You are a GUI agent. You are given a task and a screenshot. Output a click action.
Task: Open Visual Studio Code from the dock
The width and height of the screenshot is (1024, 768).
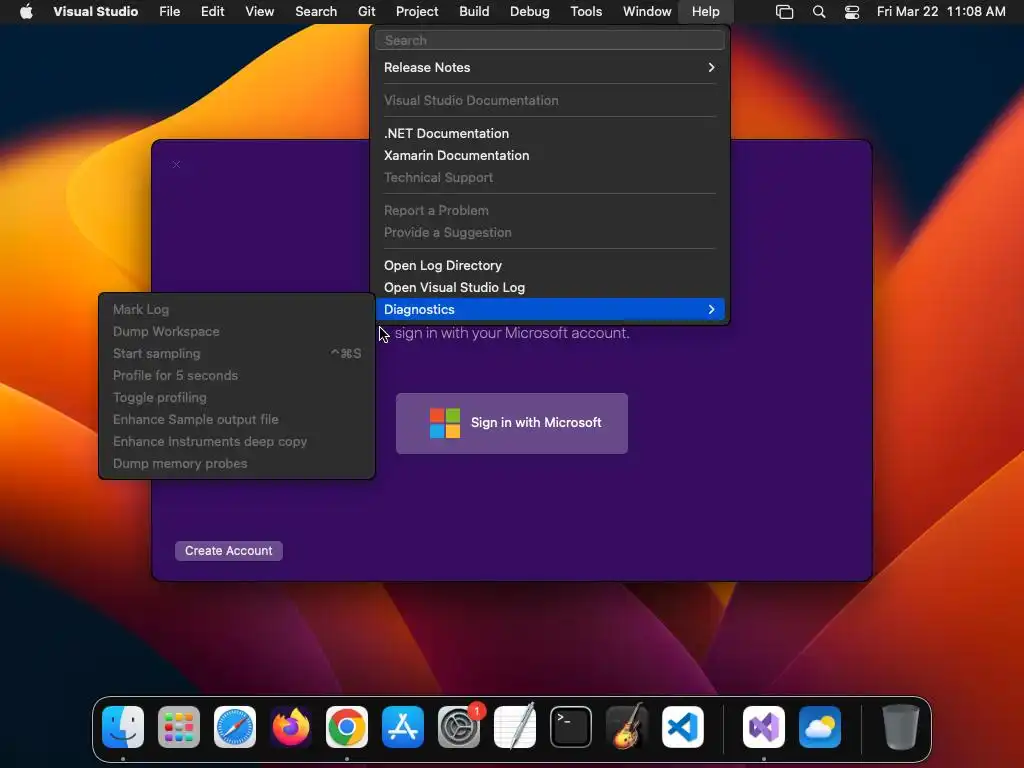pos(683,727)
